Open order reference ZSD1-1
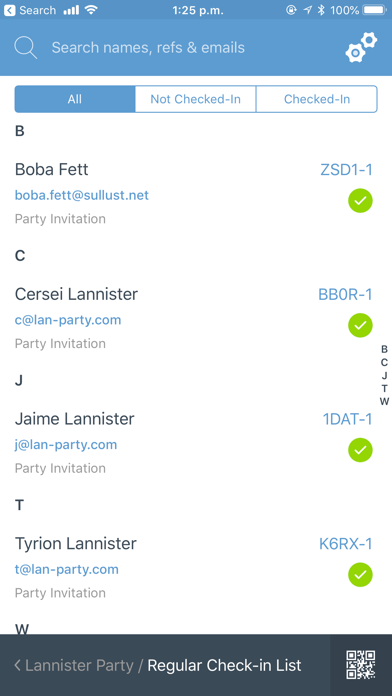Image resolution: width=392 pixels, height=696 pixels. coord(346,170)
